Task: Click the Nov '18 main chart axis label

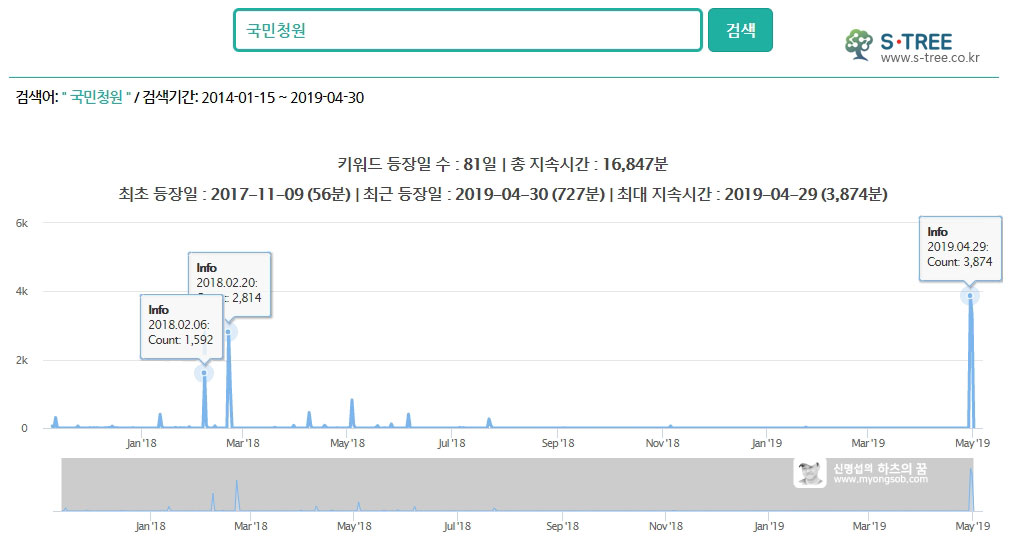Action: [x=662, y=443]
